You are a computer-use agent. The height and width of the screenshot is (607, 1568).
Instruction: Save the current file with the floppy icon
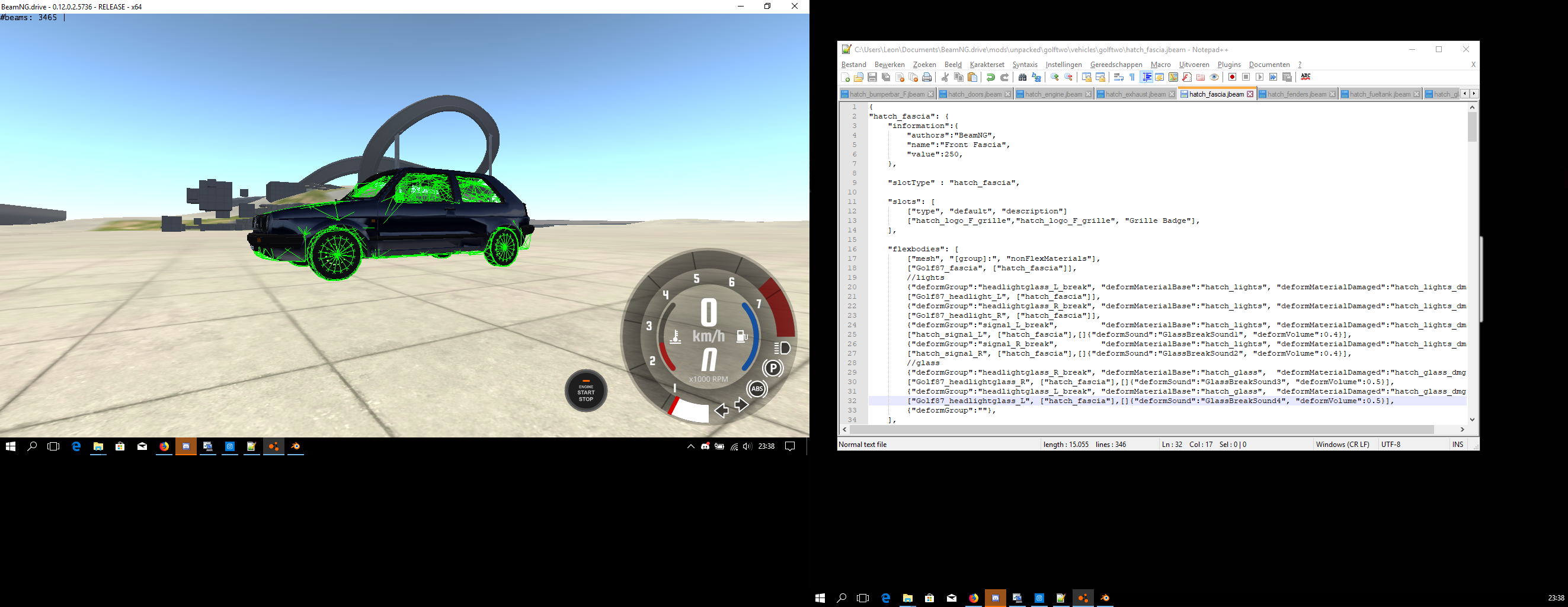872,76
